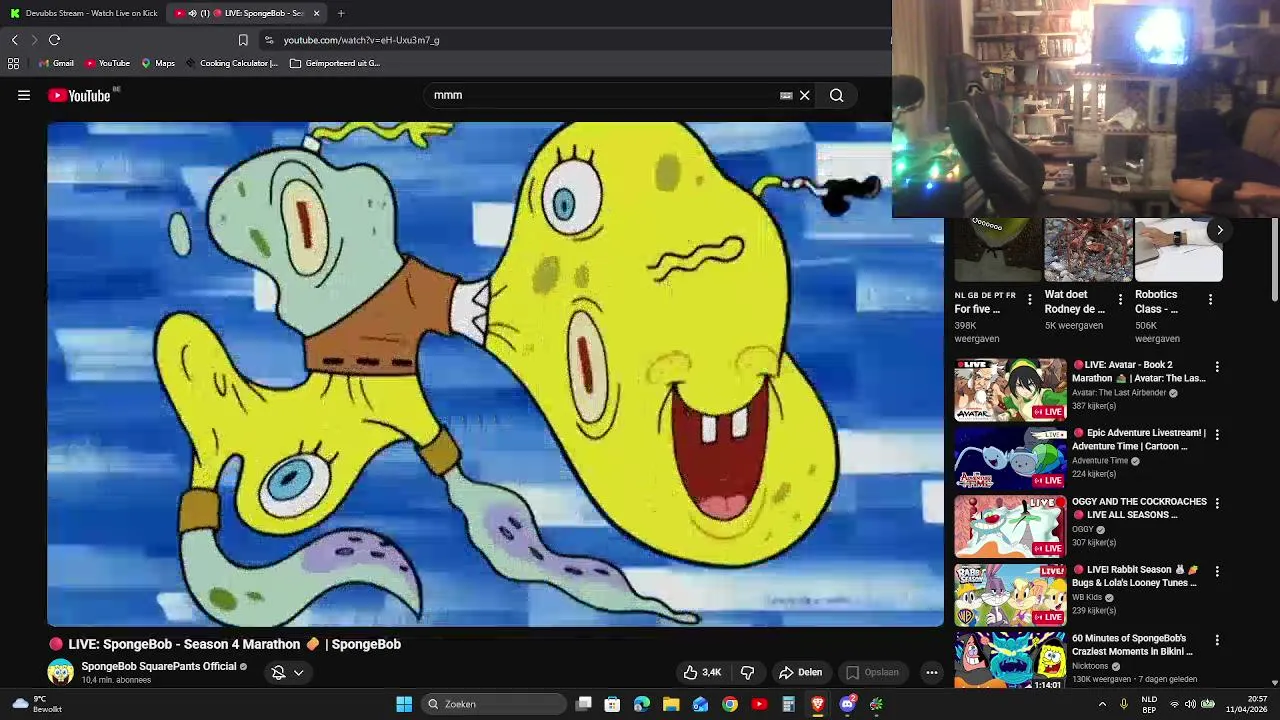Like the video with 3,4K likes
Screen dimensions: 1280x720
click(702, 672)
